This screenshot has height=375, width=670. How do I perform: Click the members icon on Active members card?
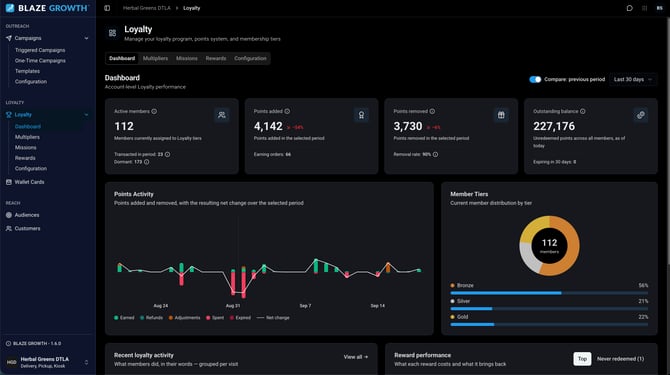[222, 115]
